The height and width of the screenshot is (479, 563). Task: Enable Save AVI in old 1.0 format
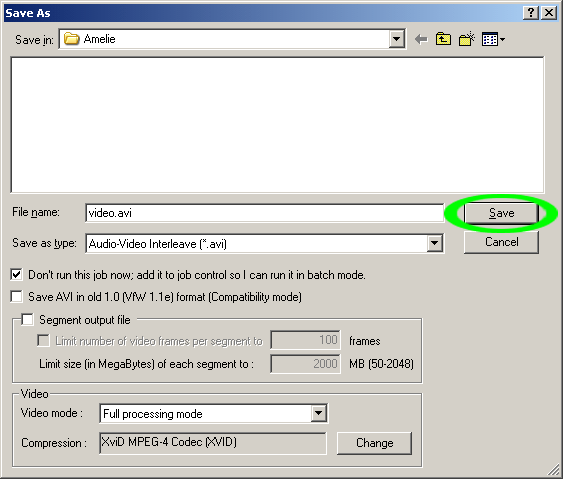(x=17, y=297)
